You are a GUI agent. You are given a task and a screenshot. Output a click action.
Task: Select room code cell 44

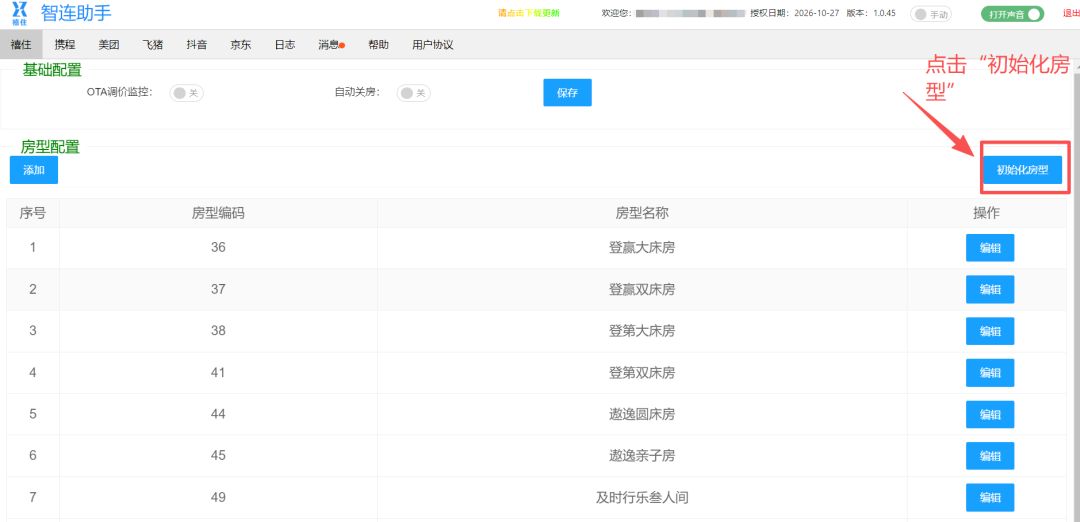(218, 414)
